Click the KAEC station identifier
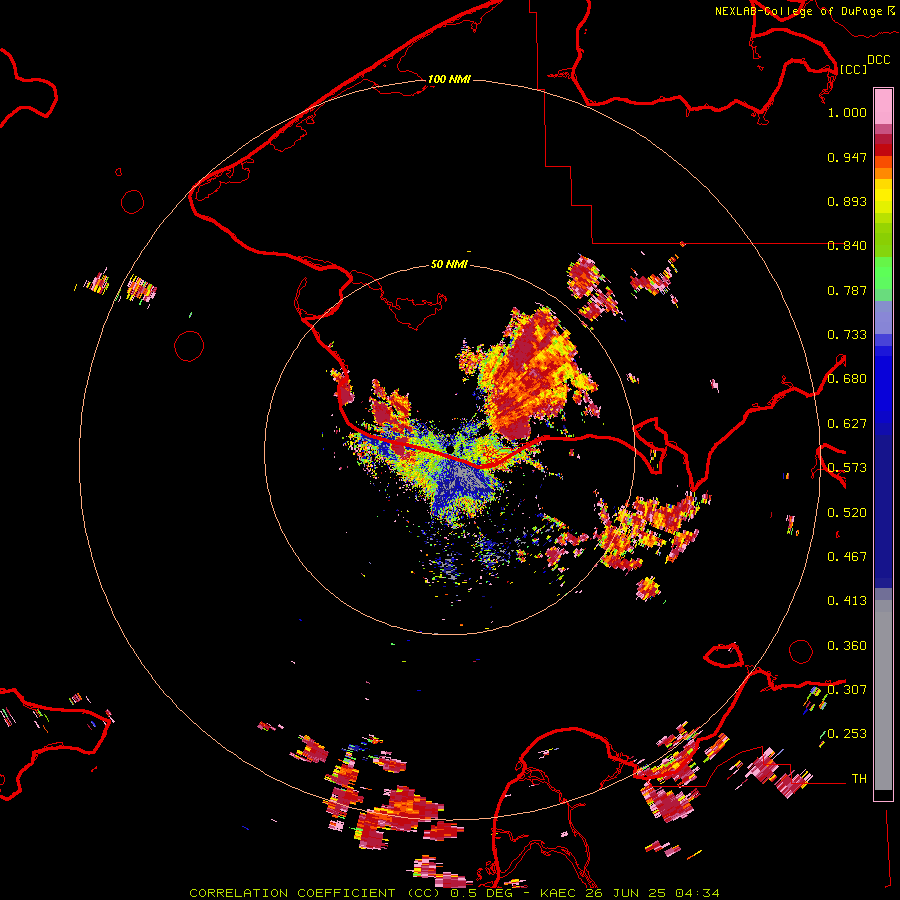Screen dimensions: 900x900 [x=557, y=893]
